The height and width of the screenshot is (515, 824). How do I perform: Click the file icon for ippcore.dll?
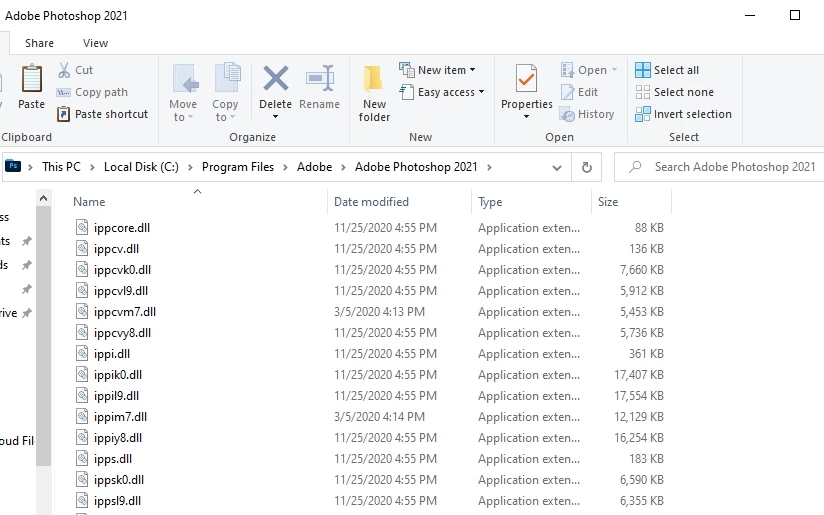[x=82, y=228]
